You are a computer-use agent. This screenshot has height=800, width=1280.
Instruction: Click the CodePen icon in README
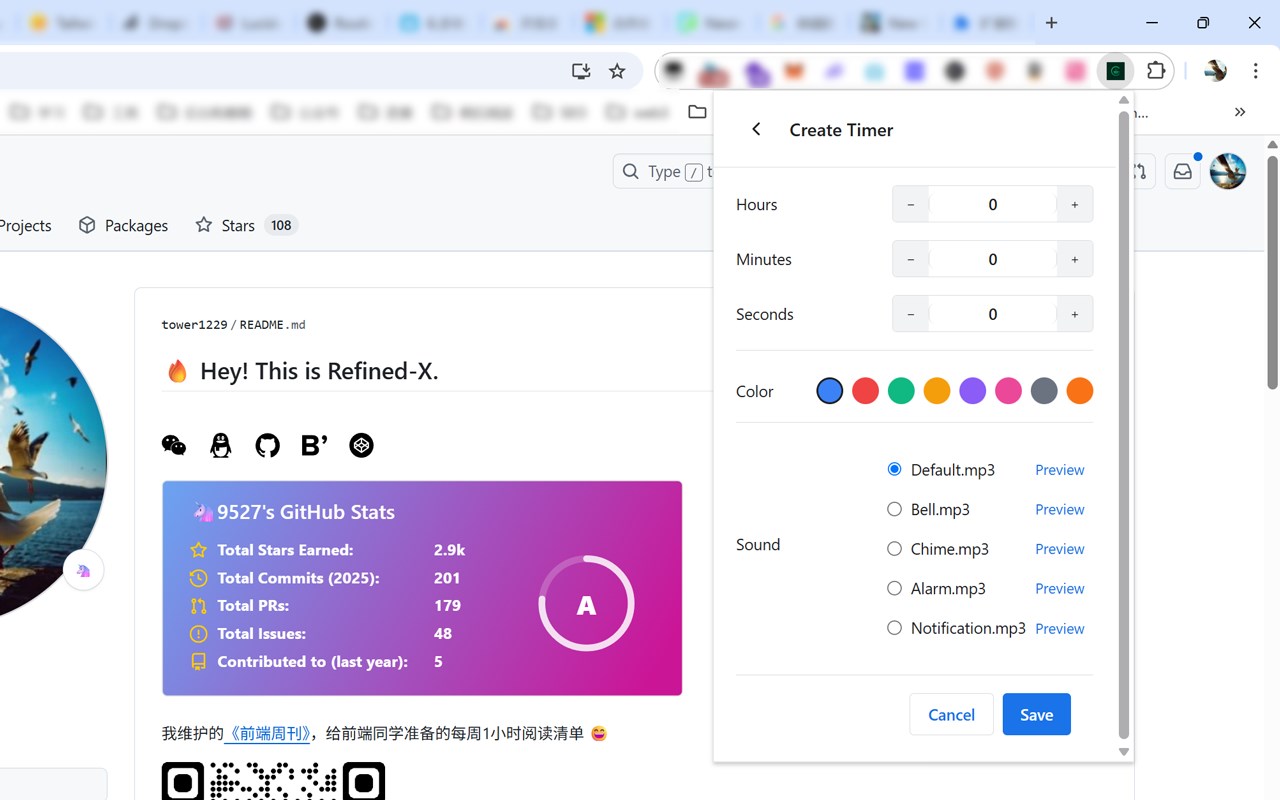[361, 445]
